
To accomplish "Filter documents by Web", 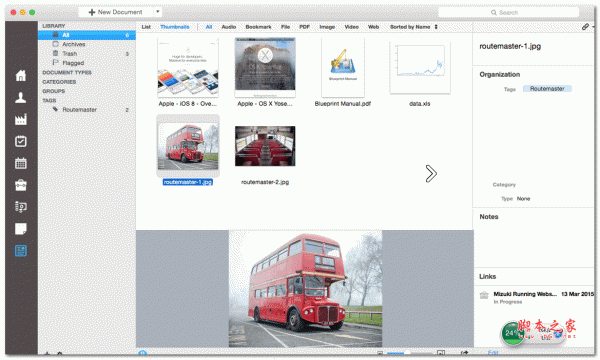I will 373,27.
